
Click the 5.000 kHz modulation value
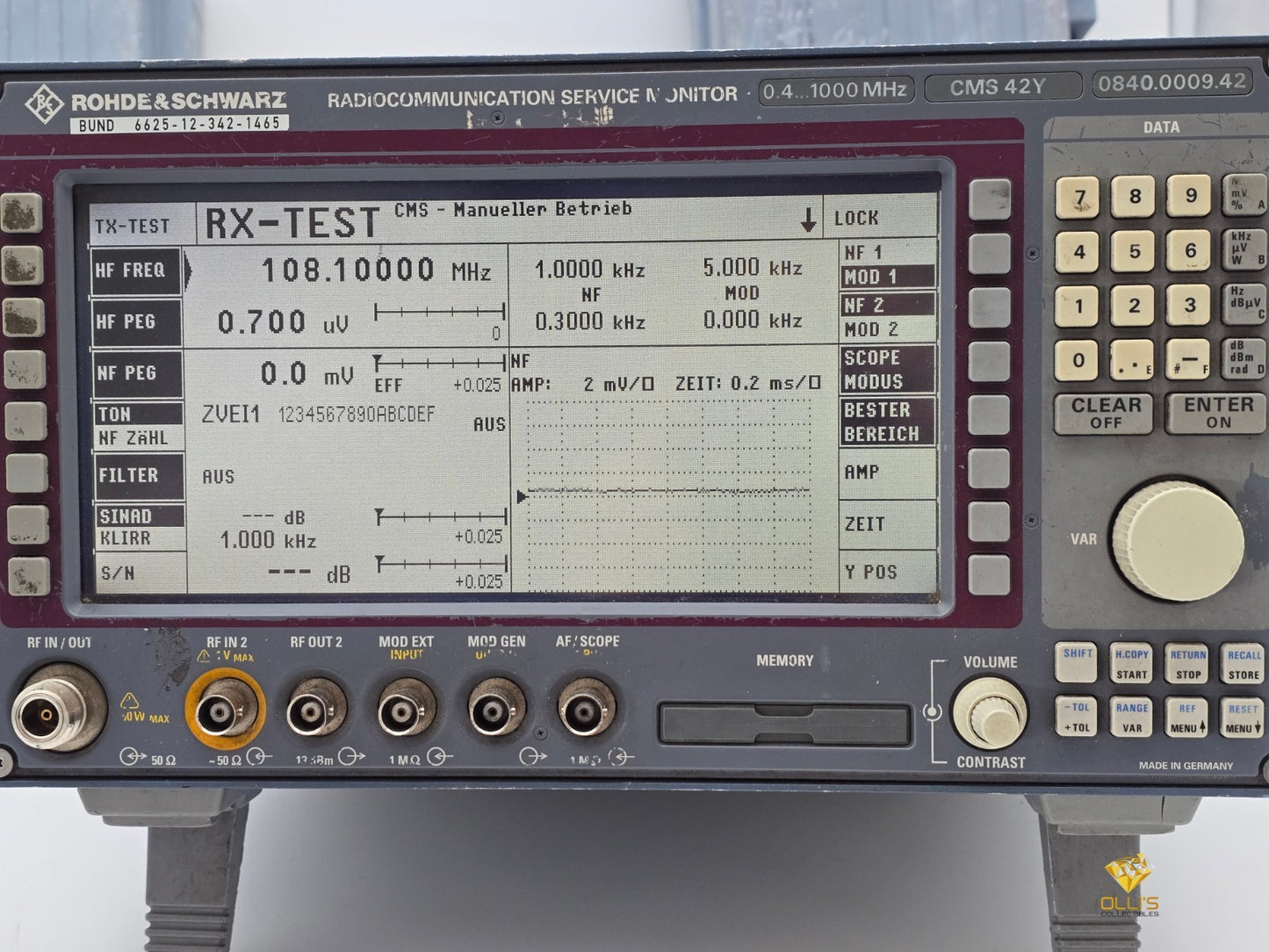(753, 267)
